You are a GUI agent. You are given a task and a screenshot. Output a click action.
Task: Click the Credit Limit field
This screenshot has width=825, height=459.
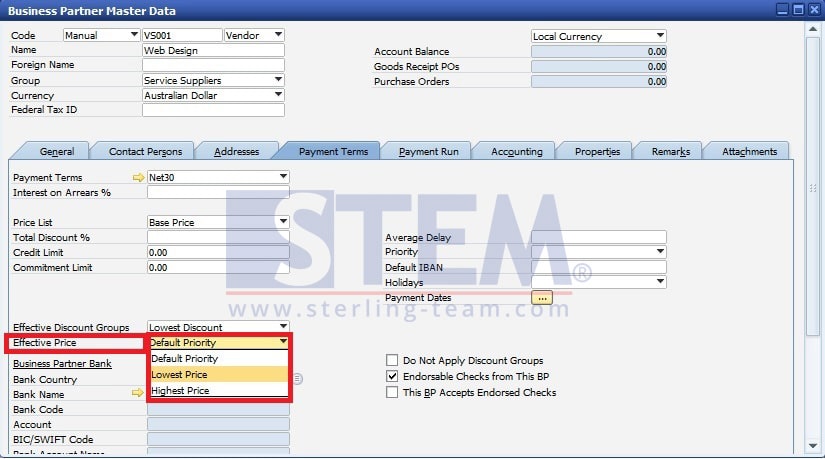click(x=218, y=253)
